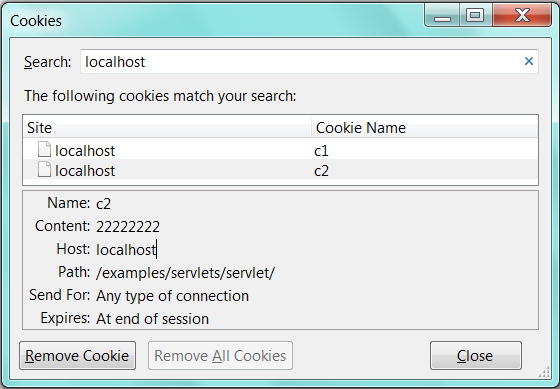Minimize the Cookies window
560x389 pixels.
click(442, 15)
